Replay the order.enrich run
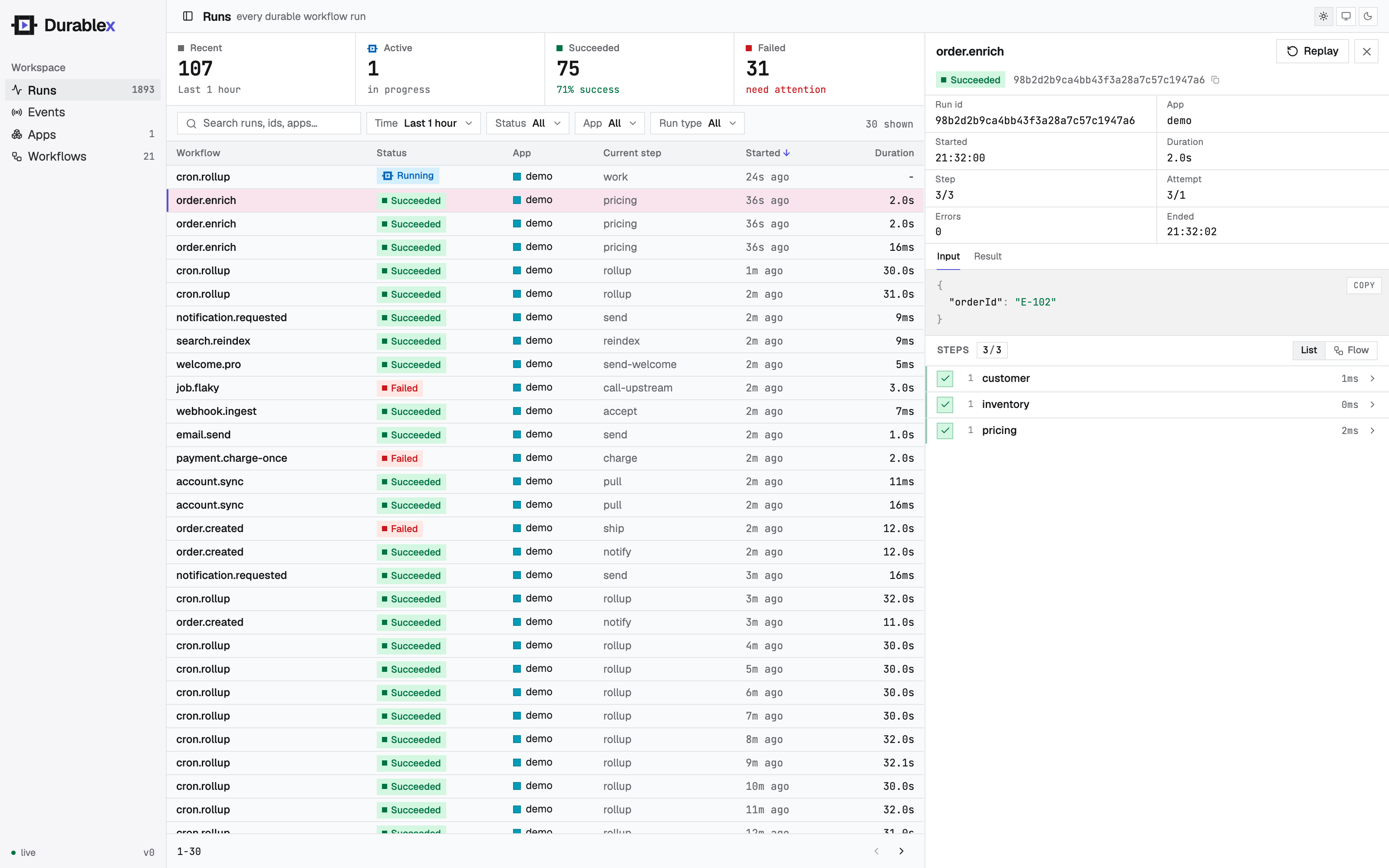 1312,52
